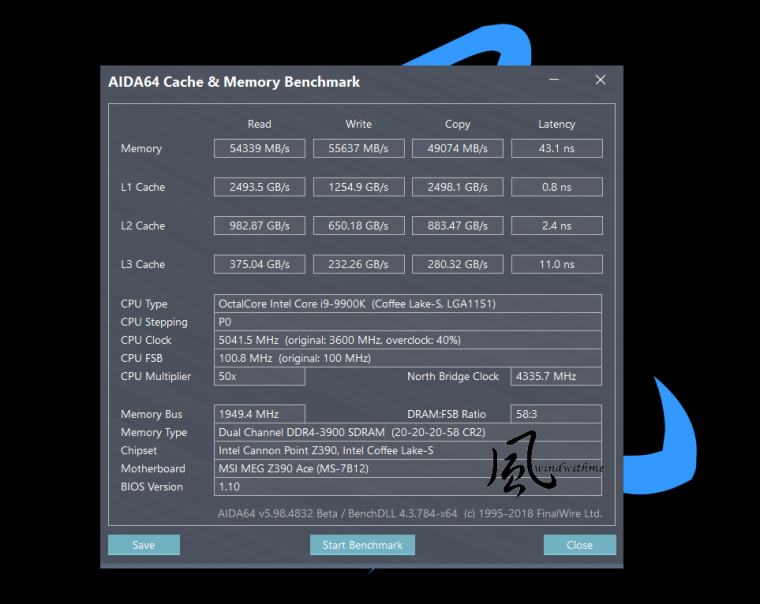Image resolution: width=760 pixels, height=604 pixels.
Task: Click L1 Cache Read 2493.5 GB/s
Action: pos(259,187)
